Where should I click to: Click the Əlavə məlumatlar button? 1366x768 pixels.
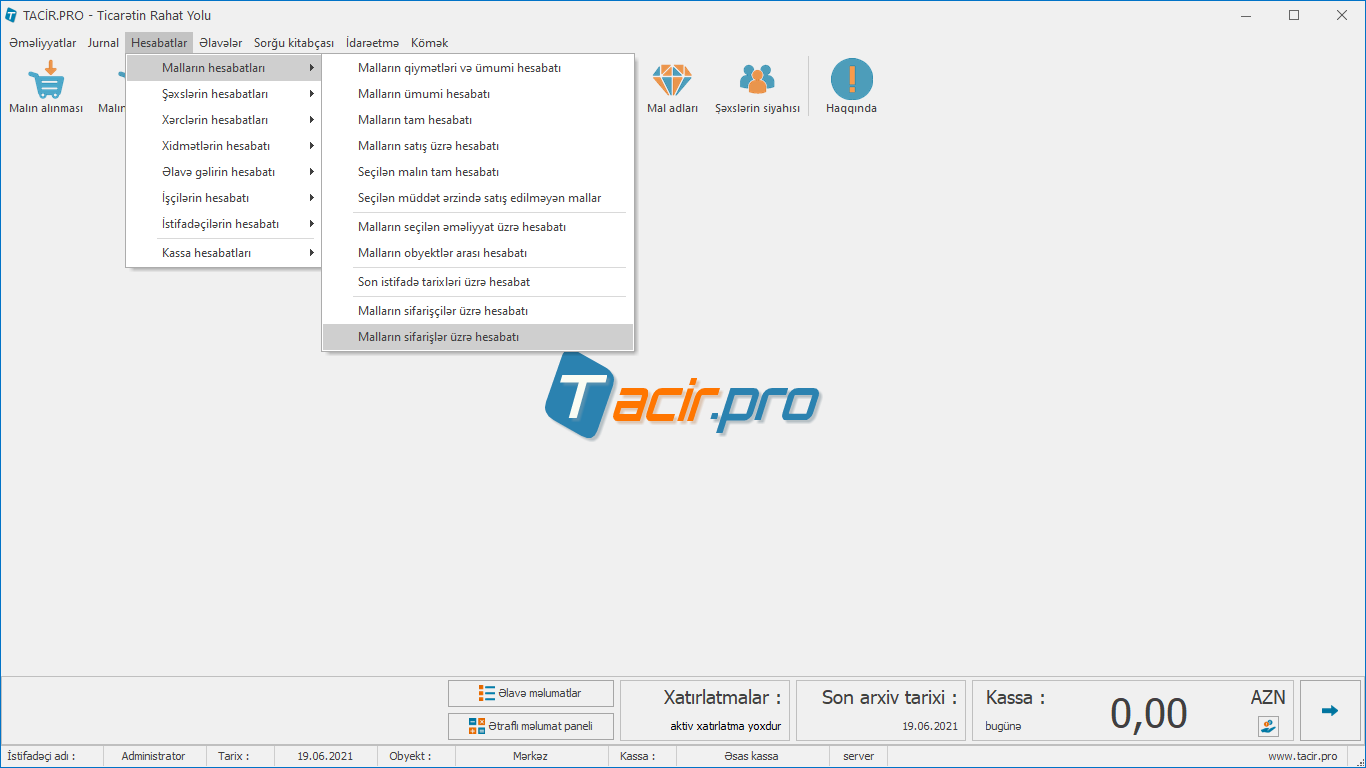click(530, 693)
